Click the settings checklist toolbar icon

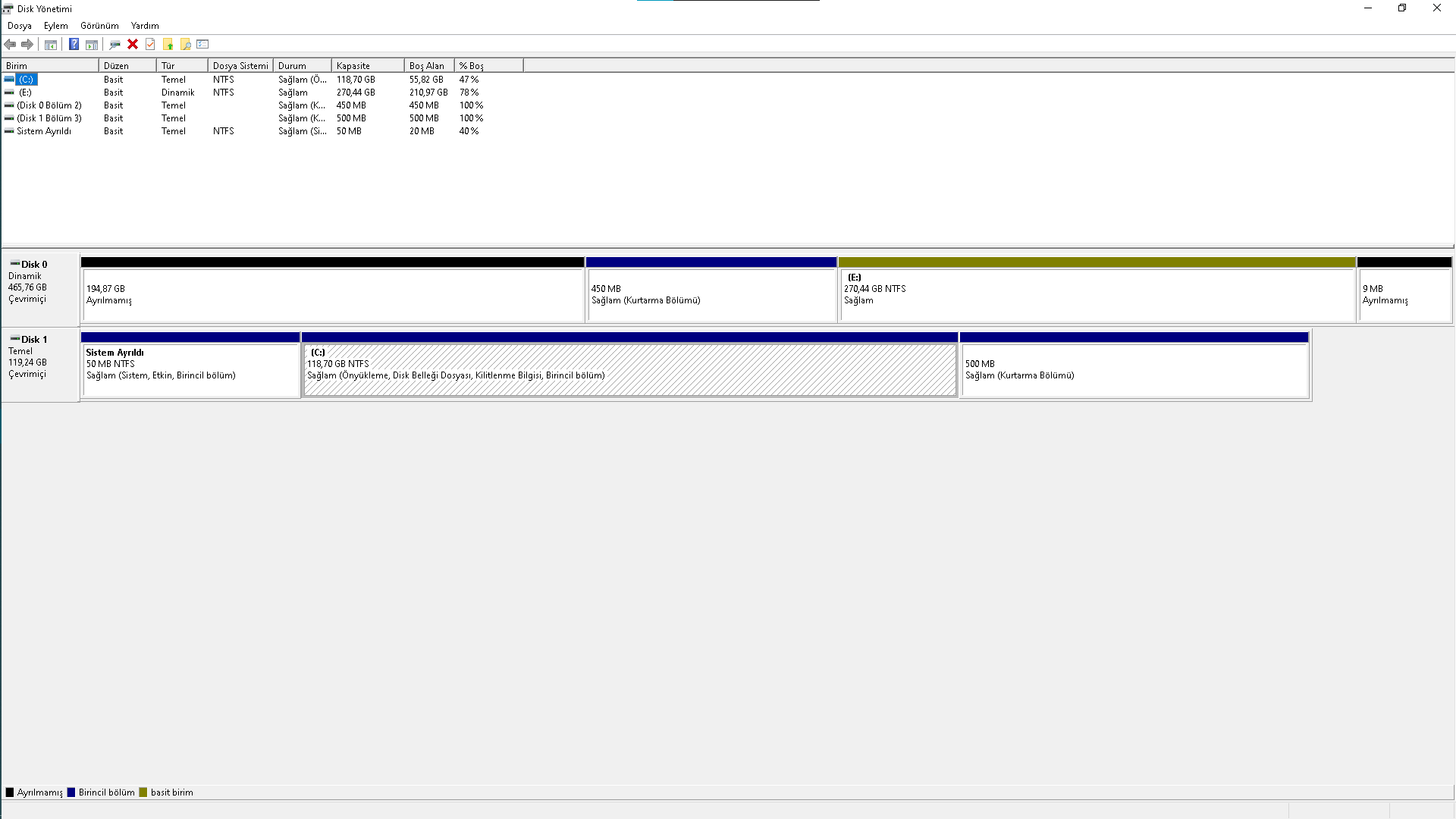pyautogui.click(x=202, y=44)
